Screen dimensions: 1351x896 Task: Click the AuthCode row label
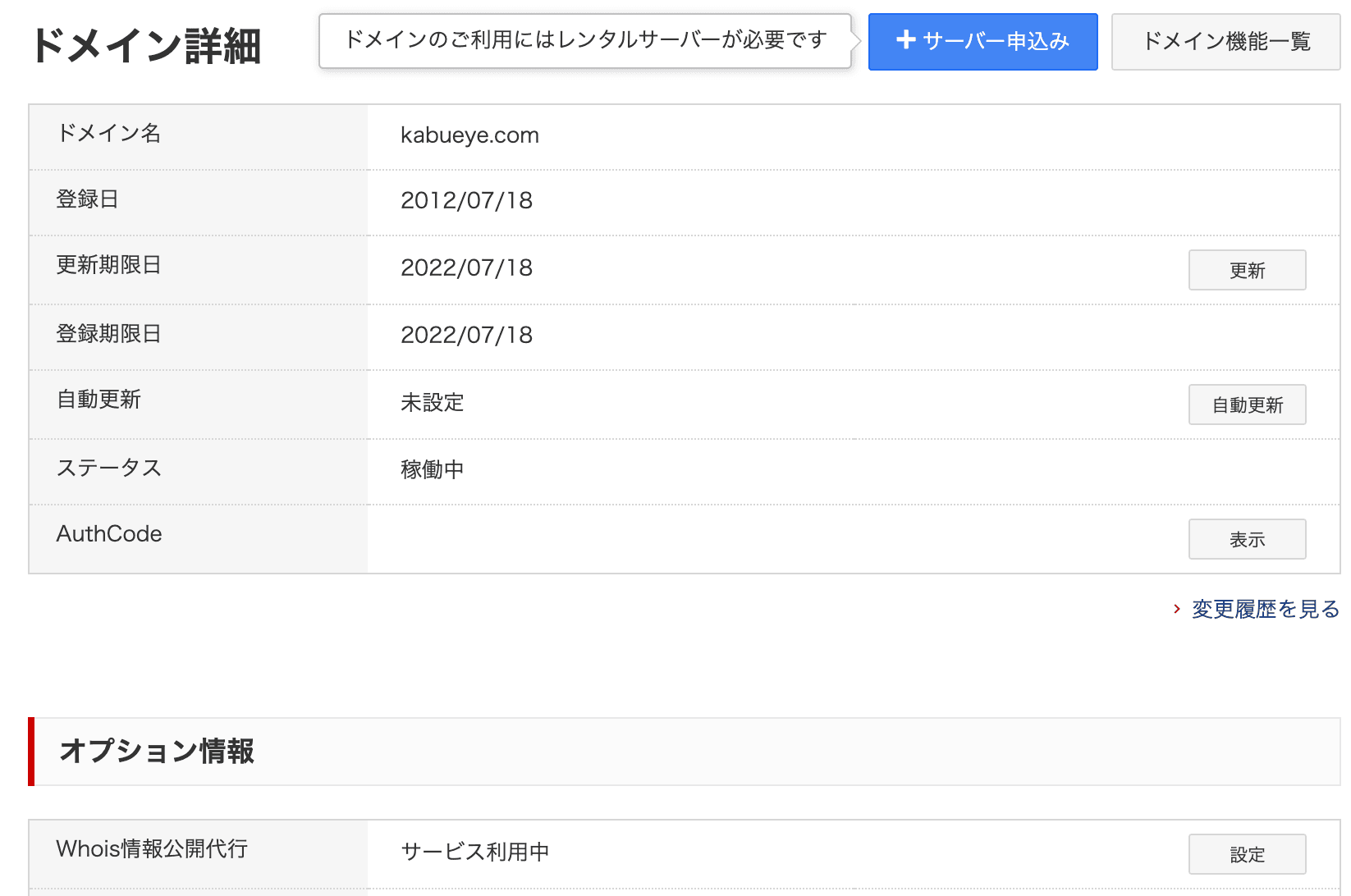(x=109, y=534)
